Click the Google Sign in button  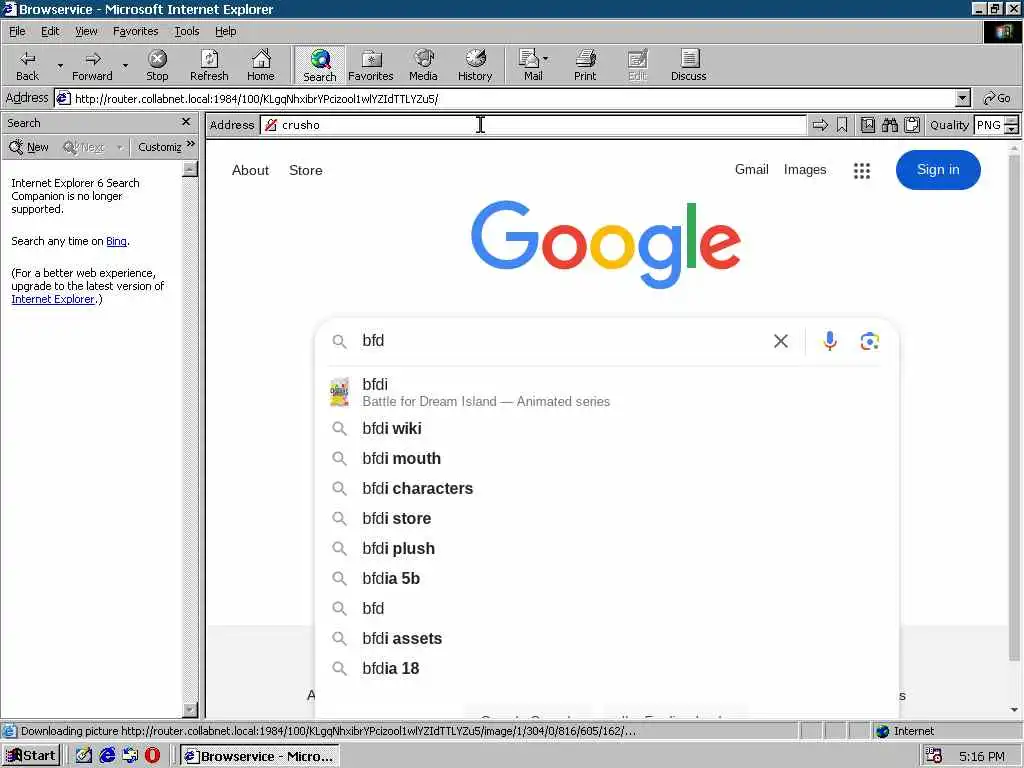[938, 170]
